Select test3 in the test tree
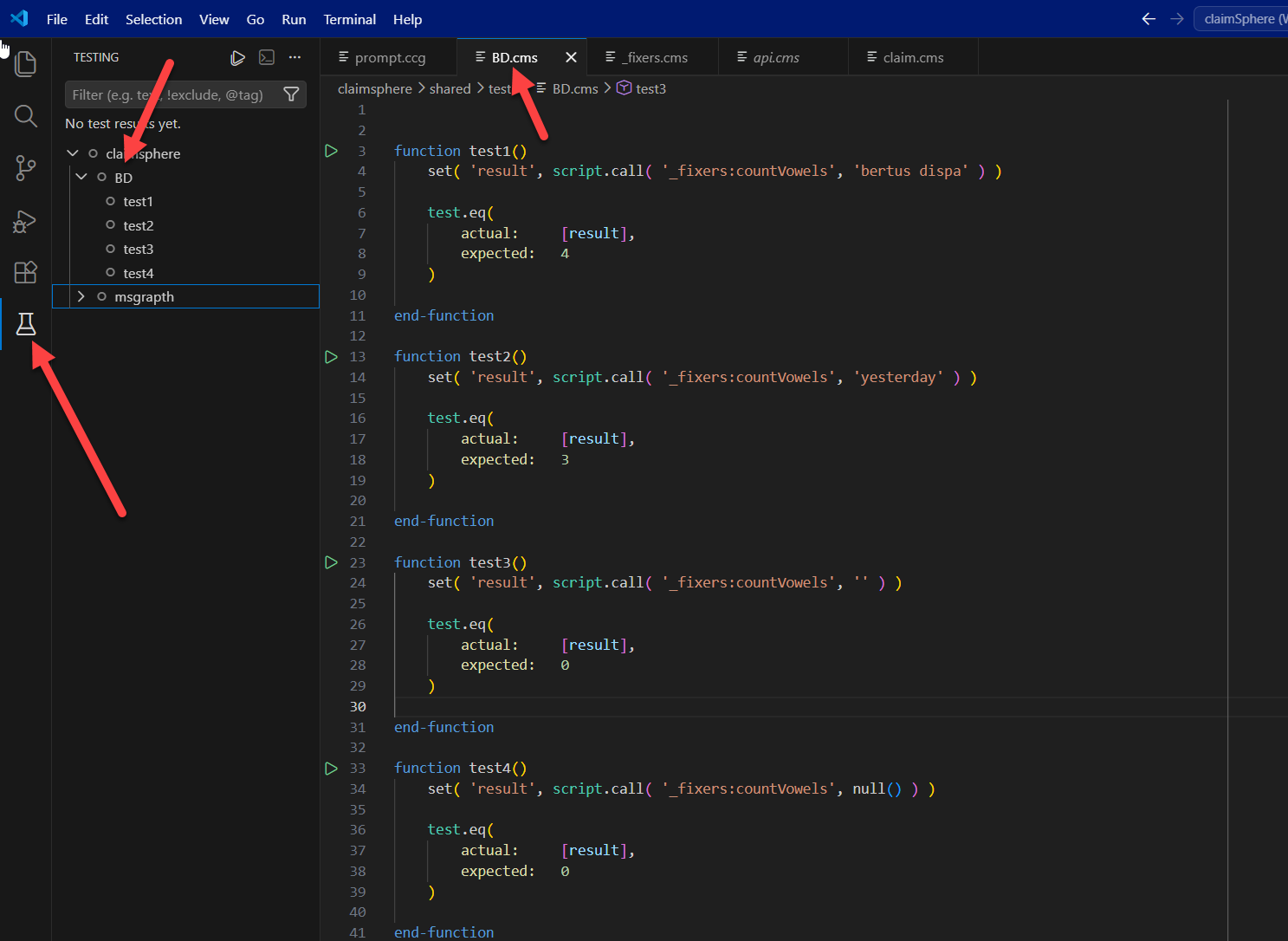Image resolution: width=1288 pixels, height=941 pixels. click(x=138, y=249)
